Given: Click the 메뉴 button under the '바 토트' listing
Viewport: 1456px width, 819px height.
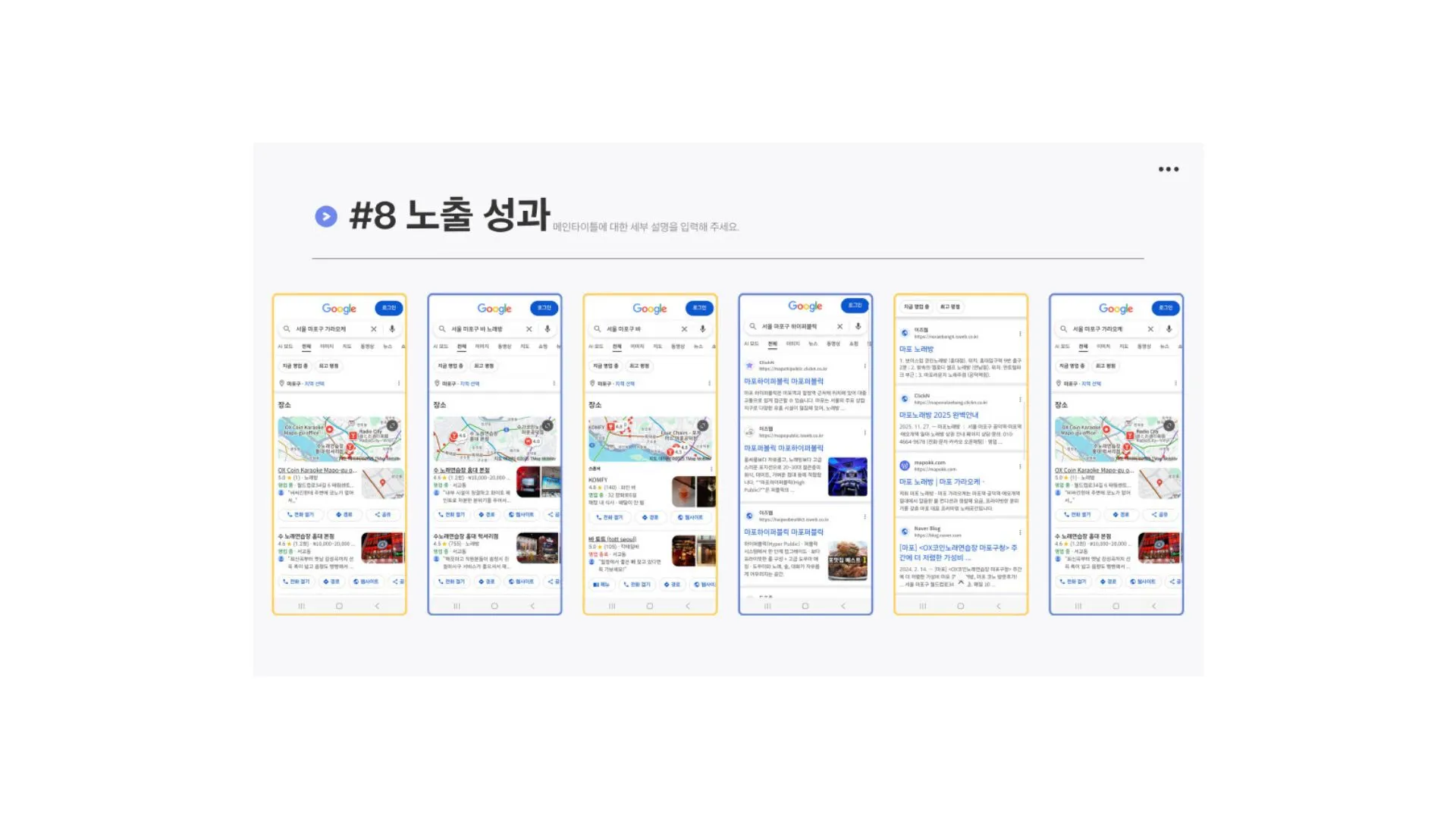Looking at the screenshot, I should (601, 584).
